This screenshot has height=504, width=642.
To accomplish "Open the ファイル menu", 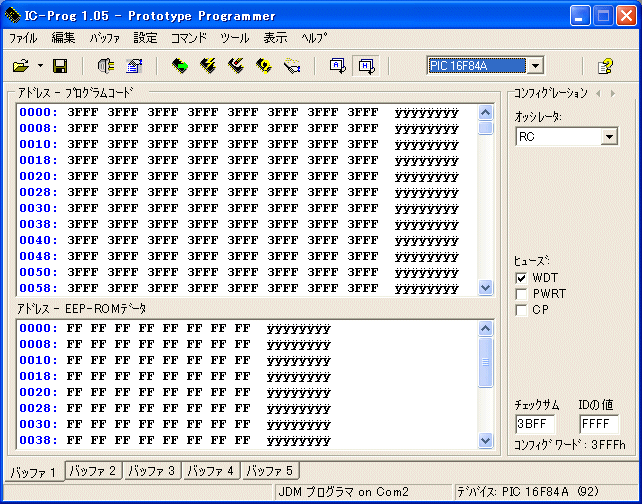I will point(23,38).
